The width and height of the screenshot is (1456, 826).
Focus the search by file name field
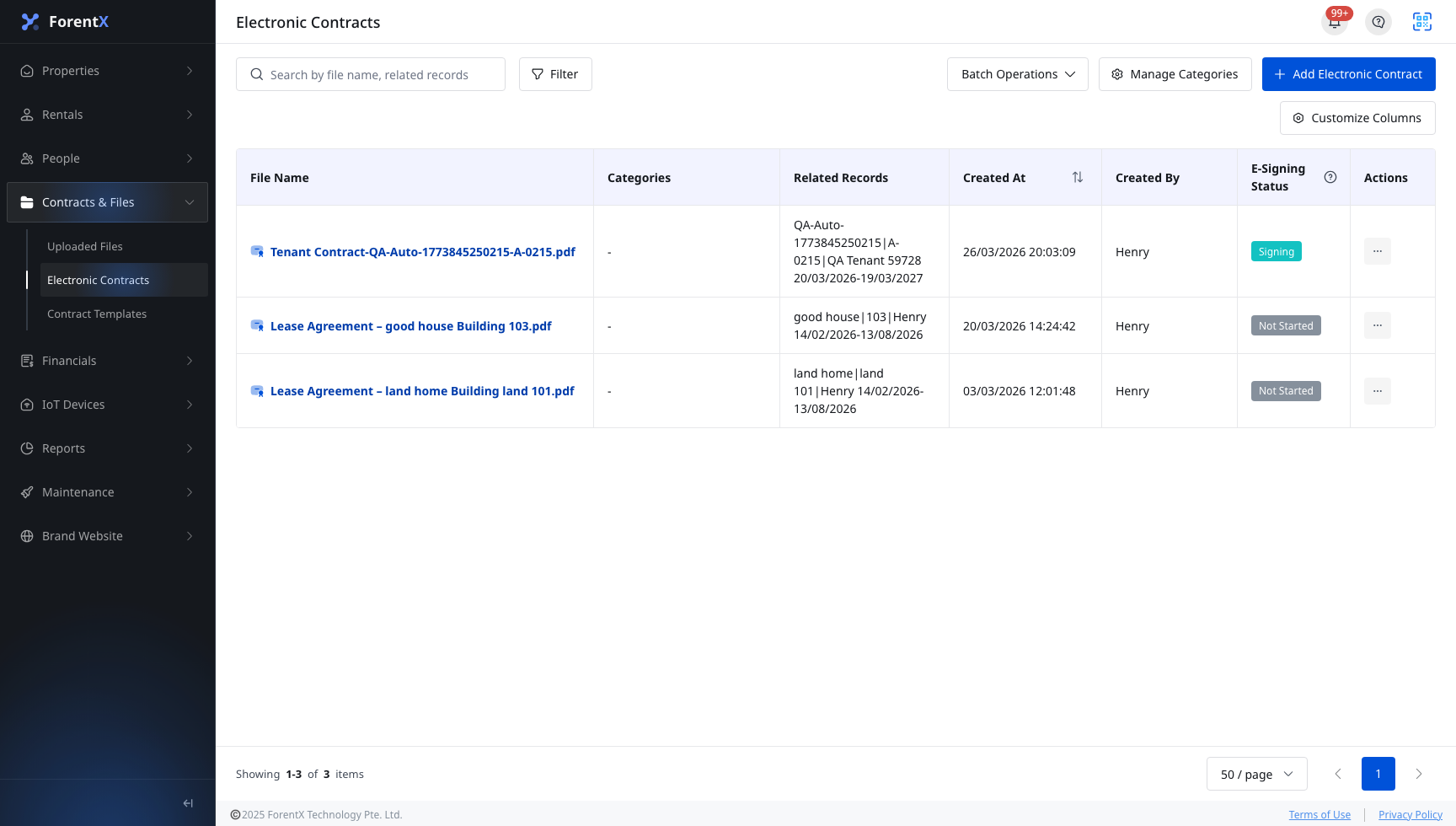pos(371,74)
